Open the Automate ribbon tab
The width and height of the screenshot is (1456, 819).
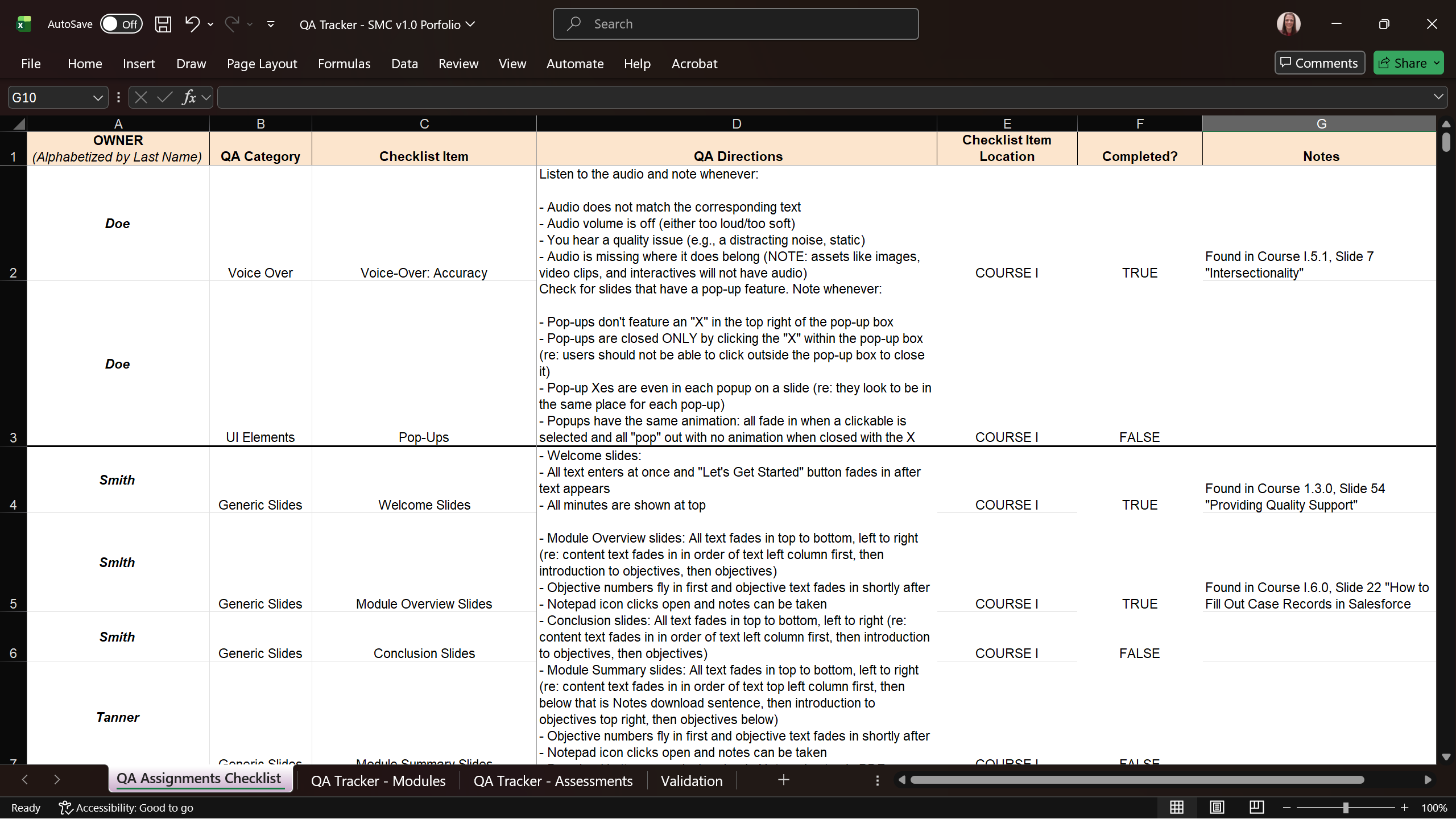[575, 64]
